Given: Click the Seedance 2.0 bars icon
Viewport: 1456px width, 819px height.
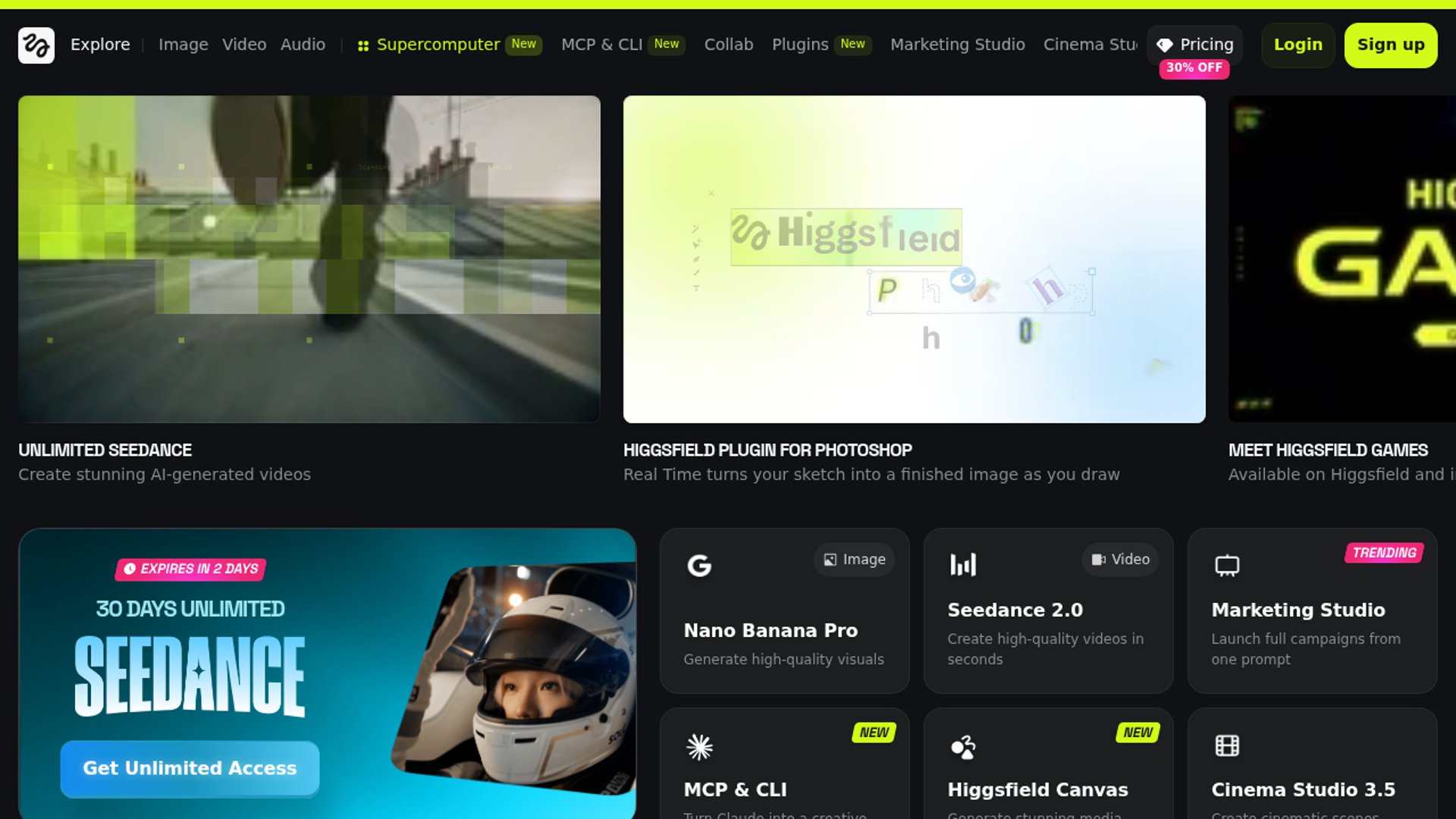Looking at the screenshot, I should coord(963,565).
